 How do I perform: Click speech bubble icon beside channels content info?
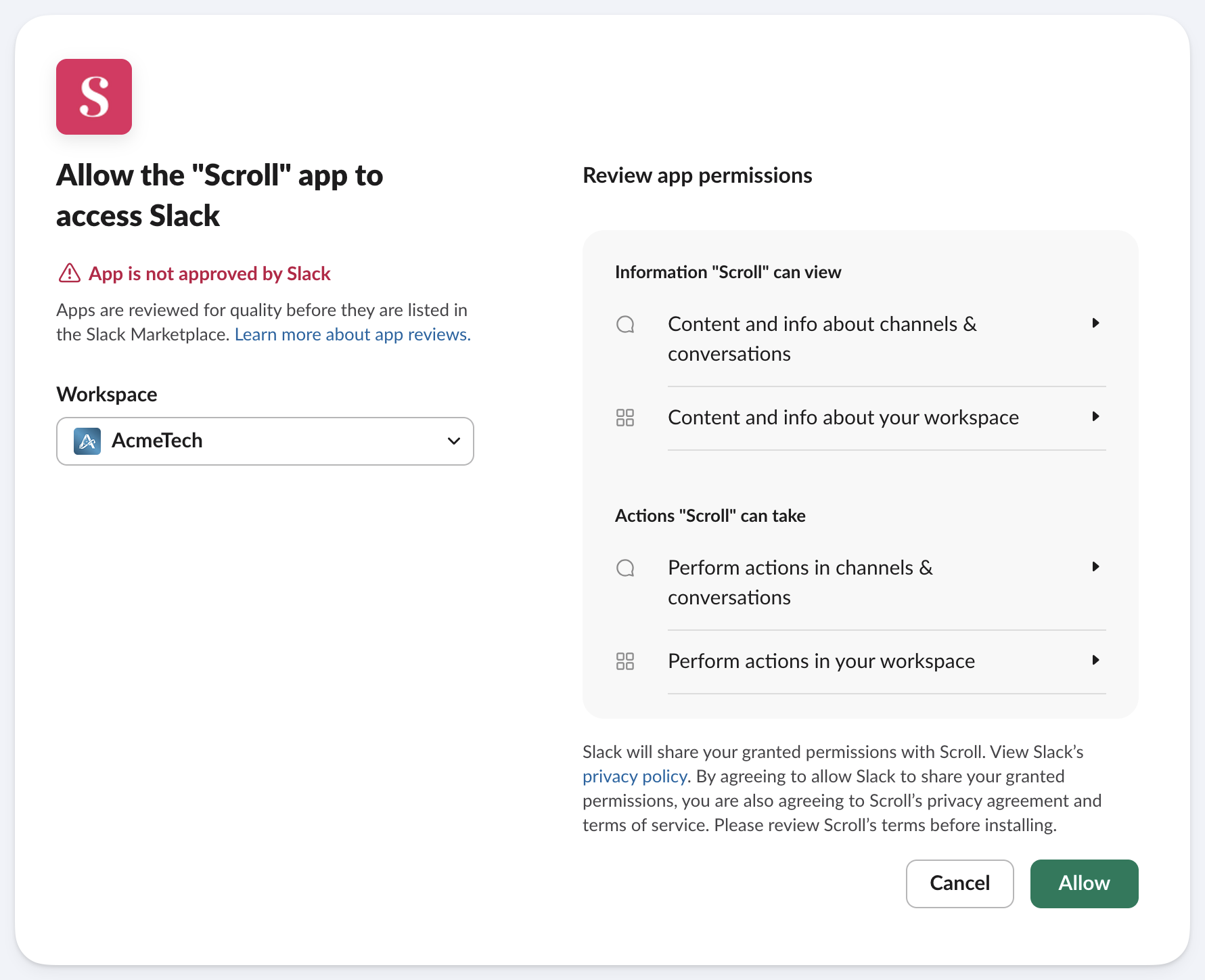pos(625,325)
